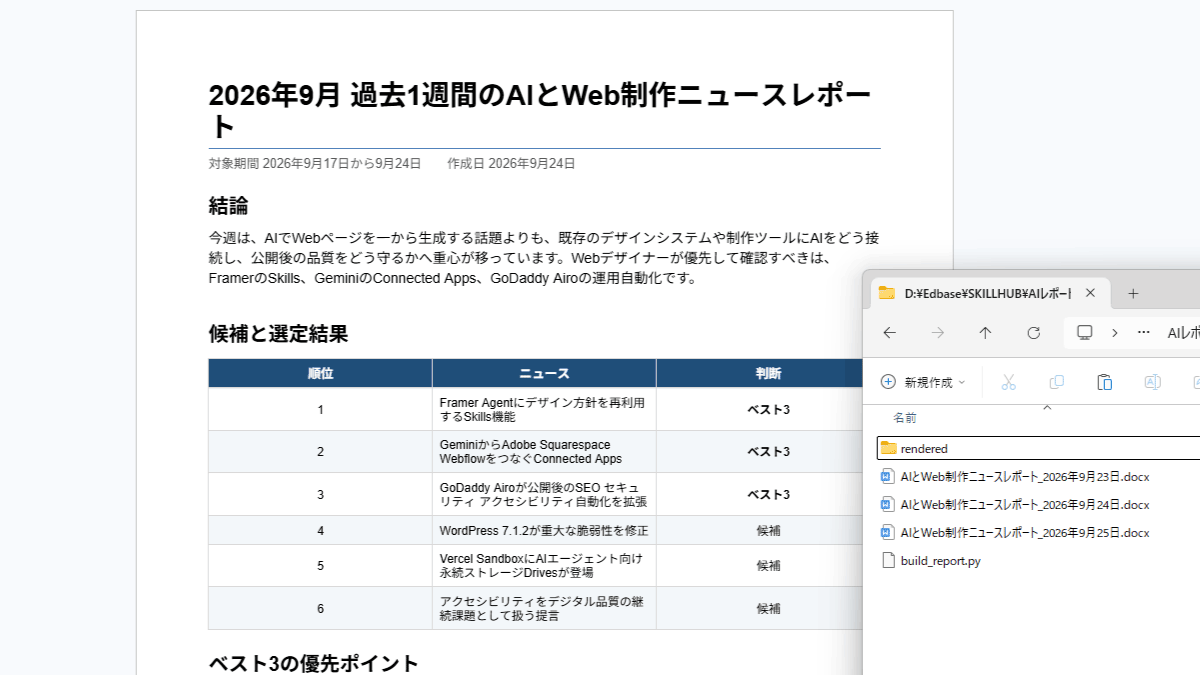The image size is (1200, 675).
Task: Go up one folder level in Explorer
Action: pyautogui.click(x=985, y=333)
